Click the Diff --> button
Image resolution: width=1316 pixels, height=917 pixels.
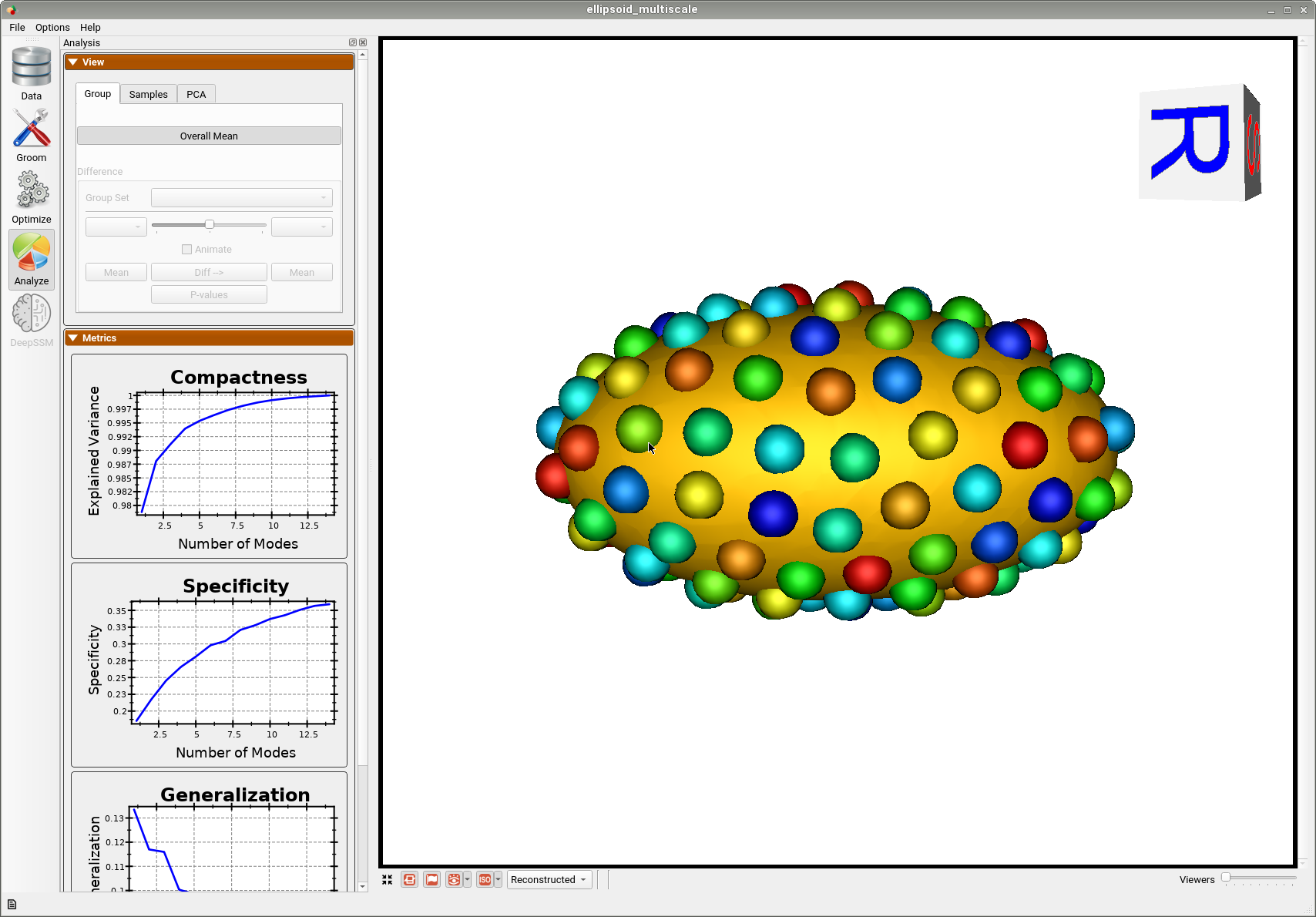point(209,272)
